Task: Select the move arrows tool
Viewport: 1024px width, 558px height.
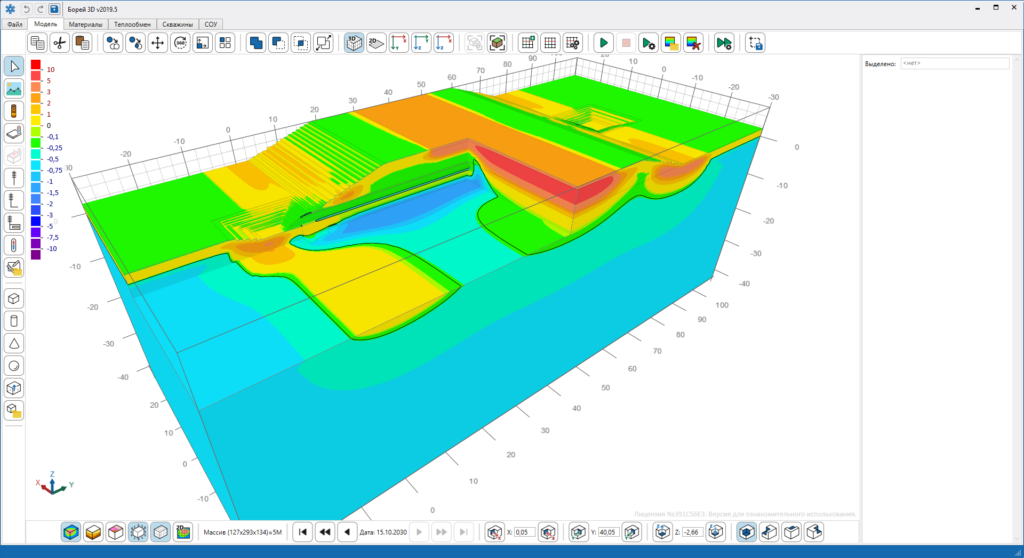Action: click(157, 43)
